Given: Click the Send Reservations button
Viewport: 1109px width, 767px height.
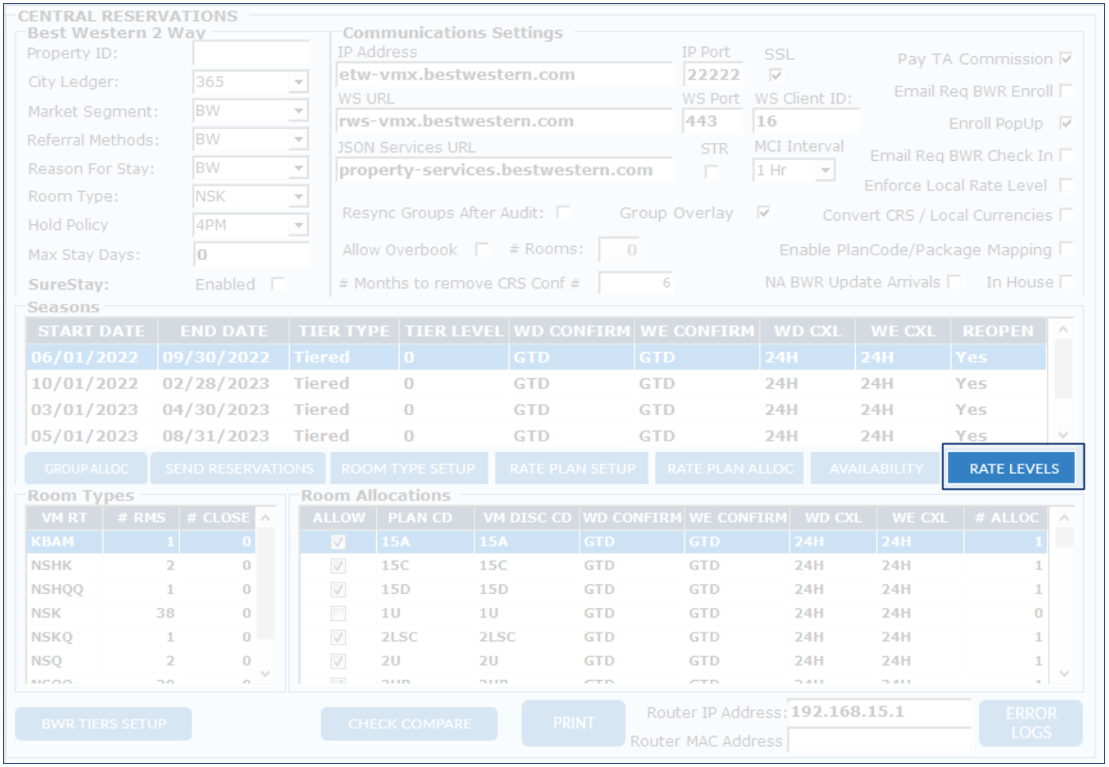Looking at the screenshot, I should 239,468.
